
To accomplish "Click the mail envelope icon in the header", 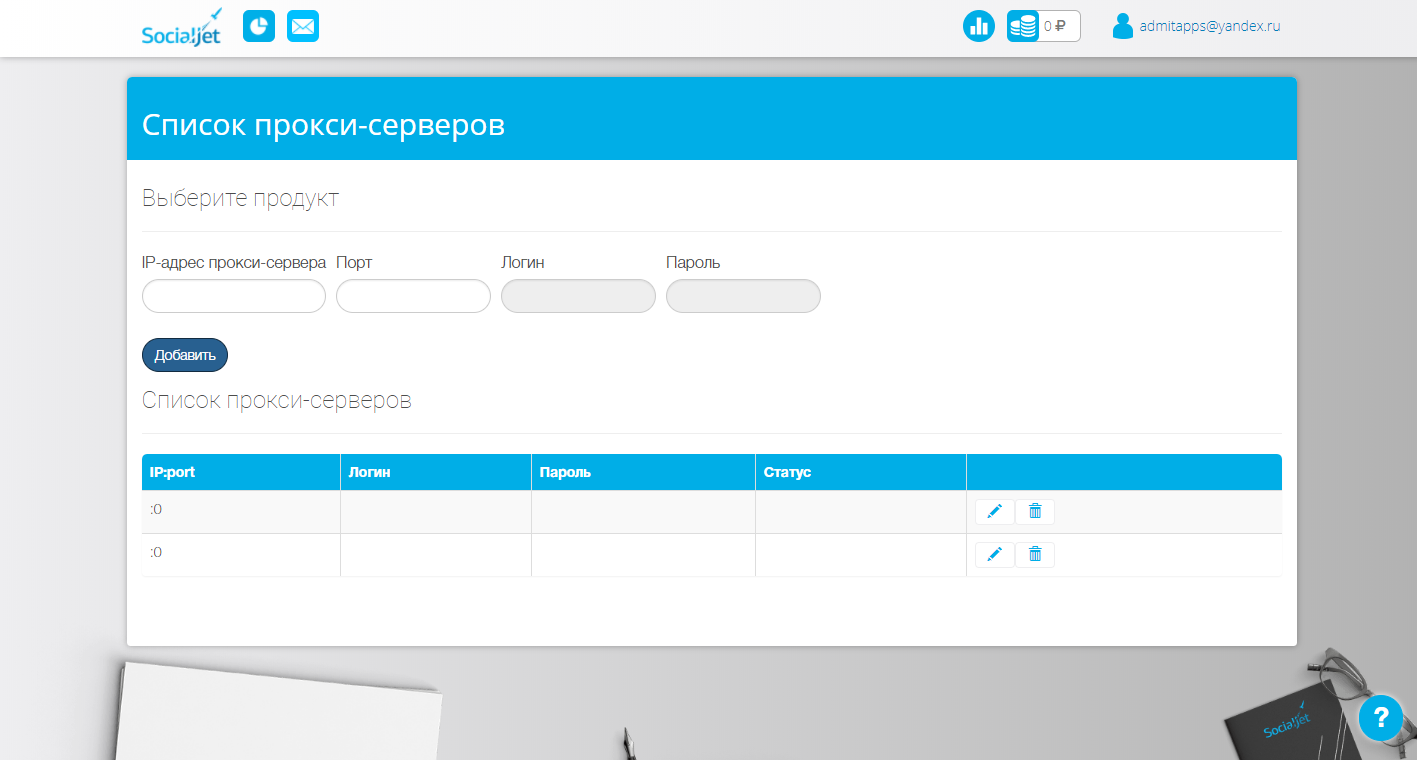I will click(x=303, y=25).
